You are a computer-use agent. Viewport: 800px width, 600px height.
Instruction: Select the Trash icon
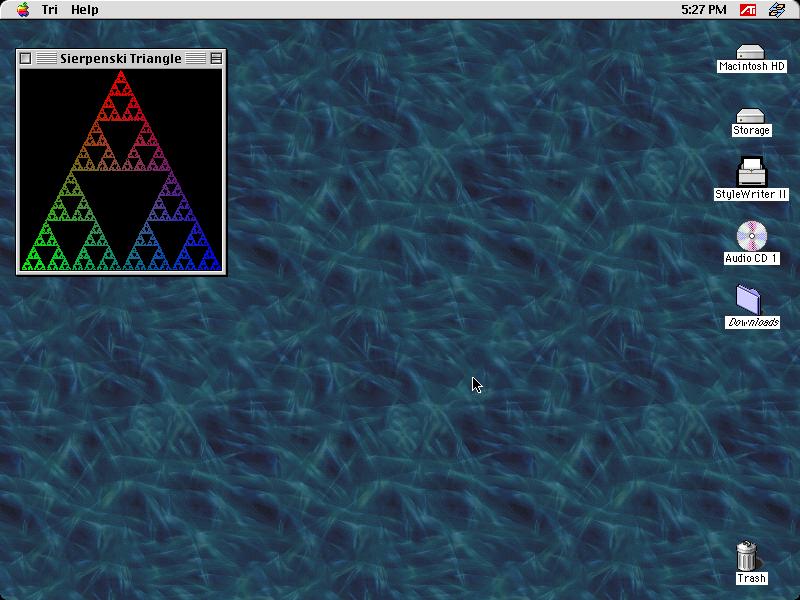pos(747,556)
